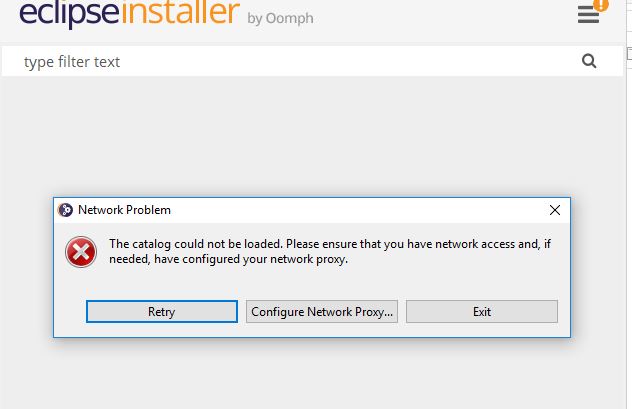This screenshot has width=632, height=409.
Task: Open Configure Network Proxy settings
Action: click(322, 311)
